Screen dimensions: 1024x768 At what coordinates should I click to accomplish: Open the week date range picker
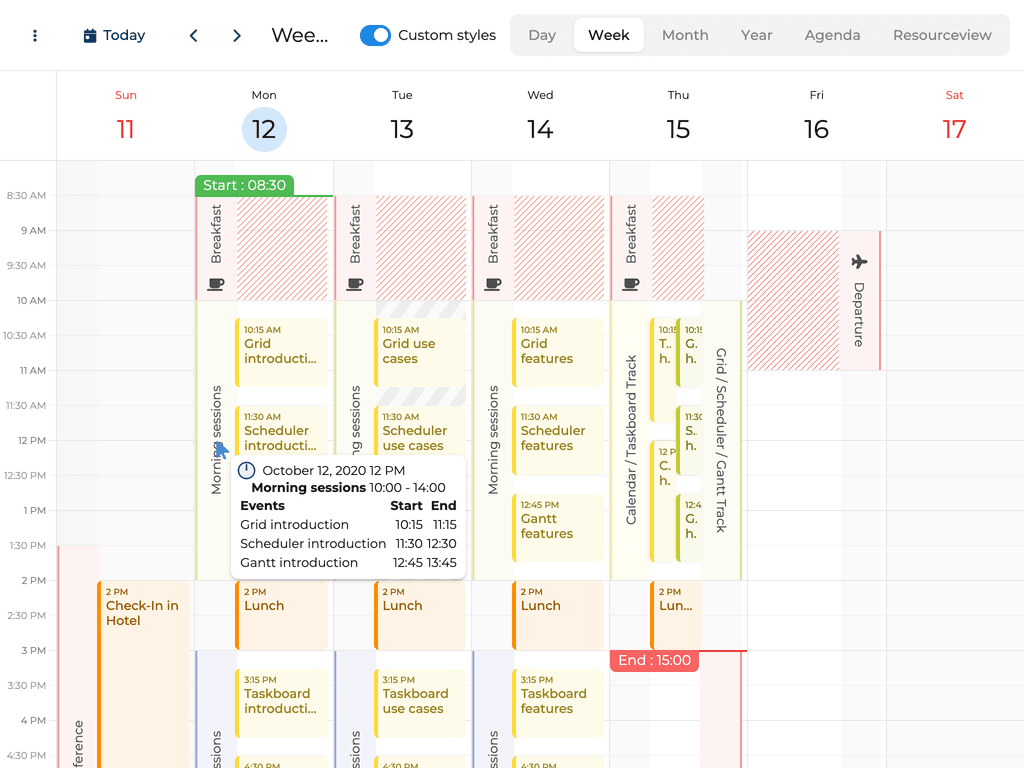point(300,36)
